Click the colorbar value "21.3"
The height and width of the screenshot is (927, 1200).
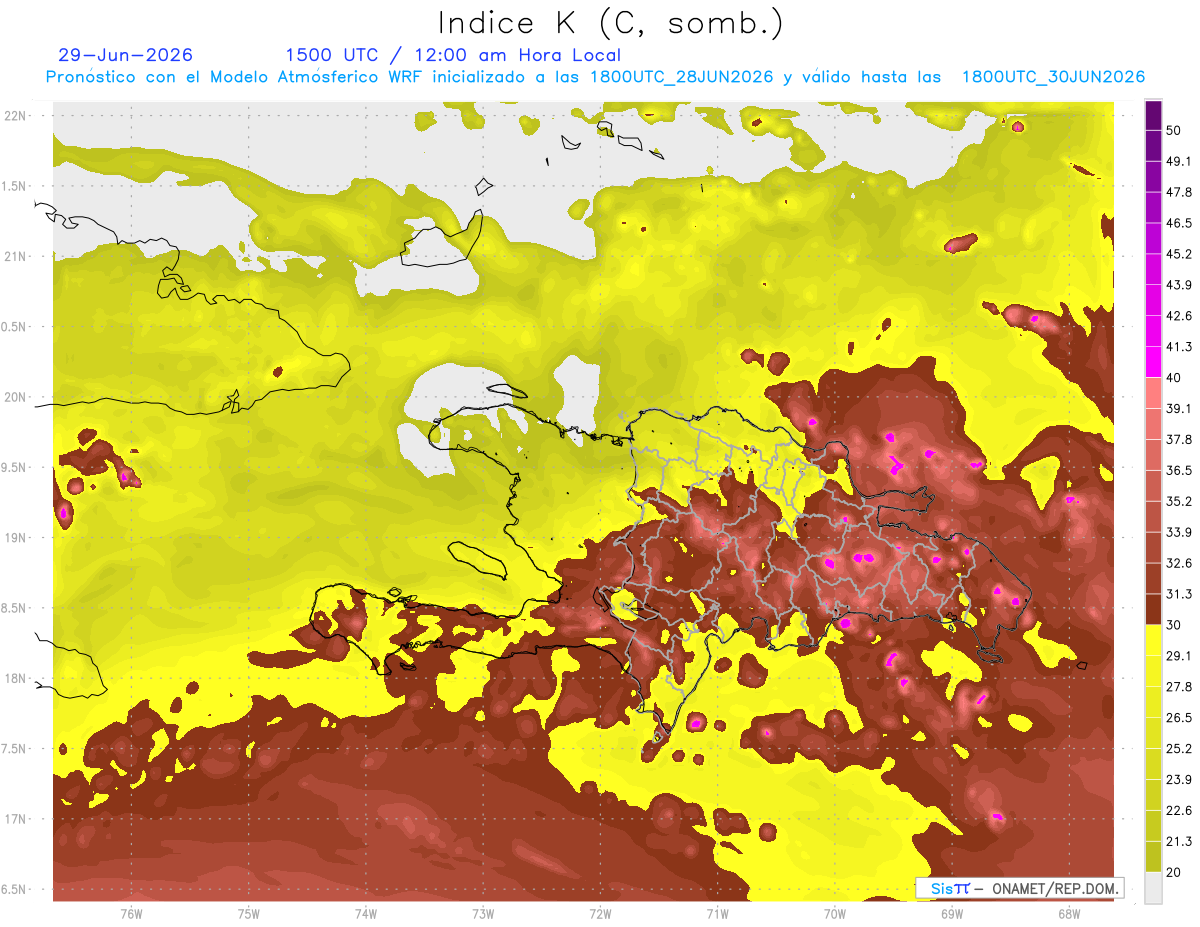pyautogui.click(x=1178, y=842)
